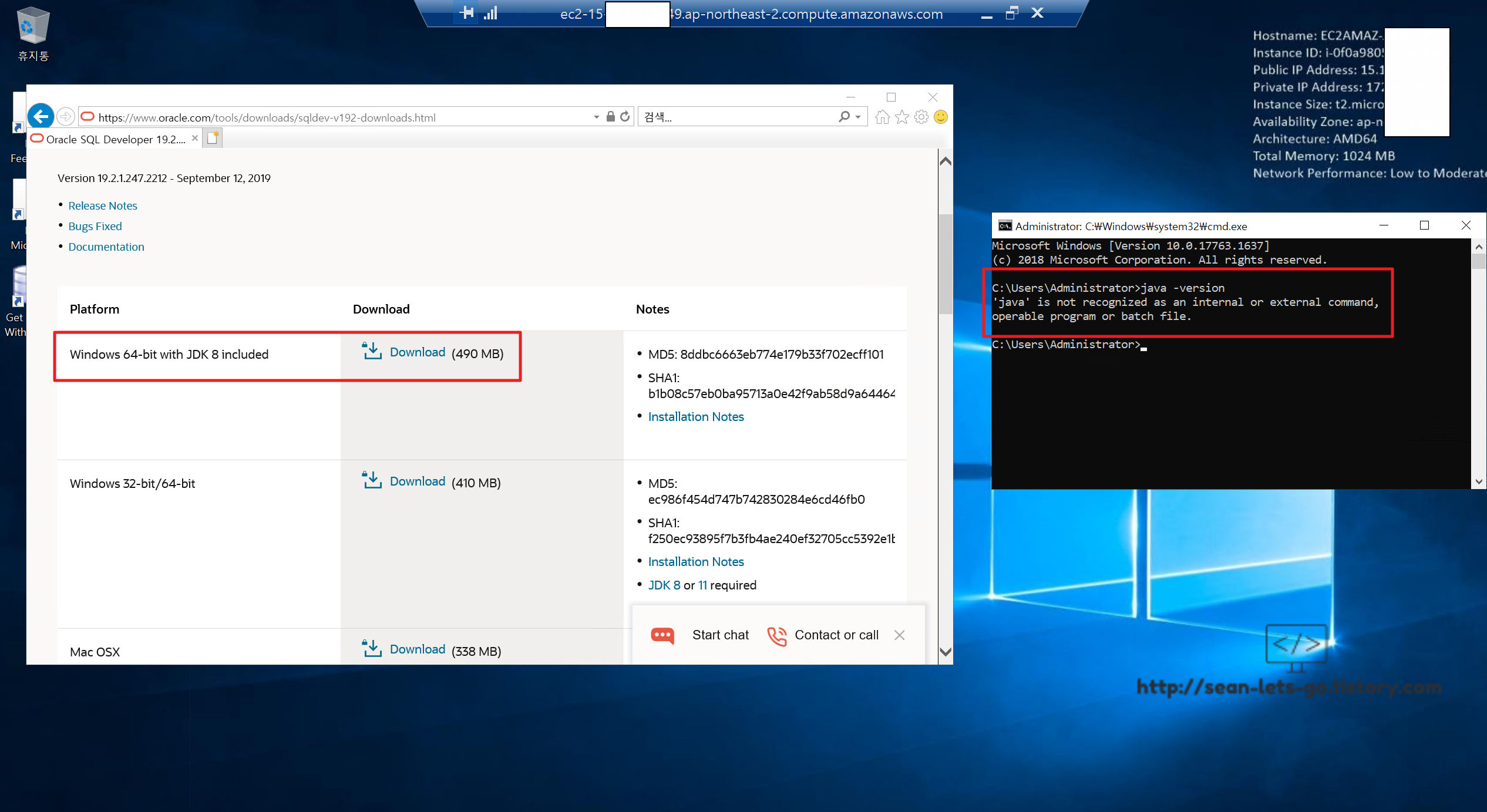Open the browser settings gear
Image resolution: width=1487 pixels, height=812 pixels.
[921, 117]
